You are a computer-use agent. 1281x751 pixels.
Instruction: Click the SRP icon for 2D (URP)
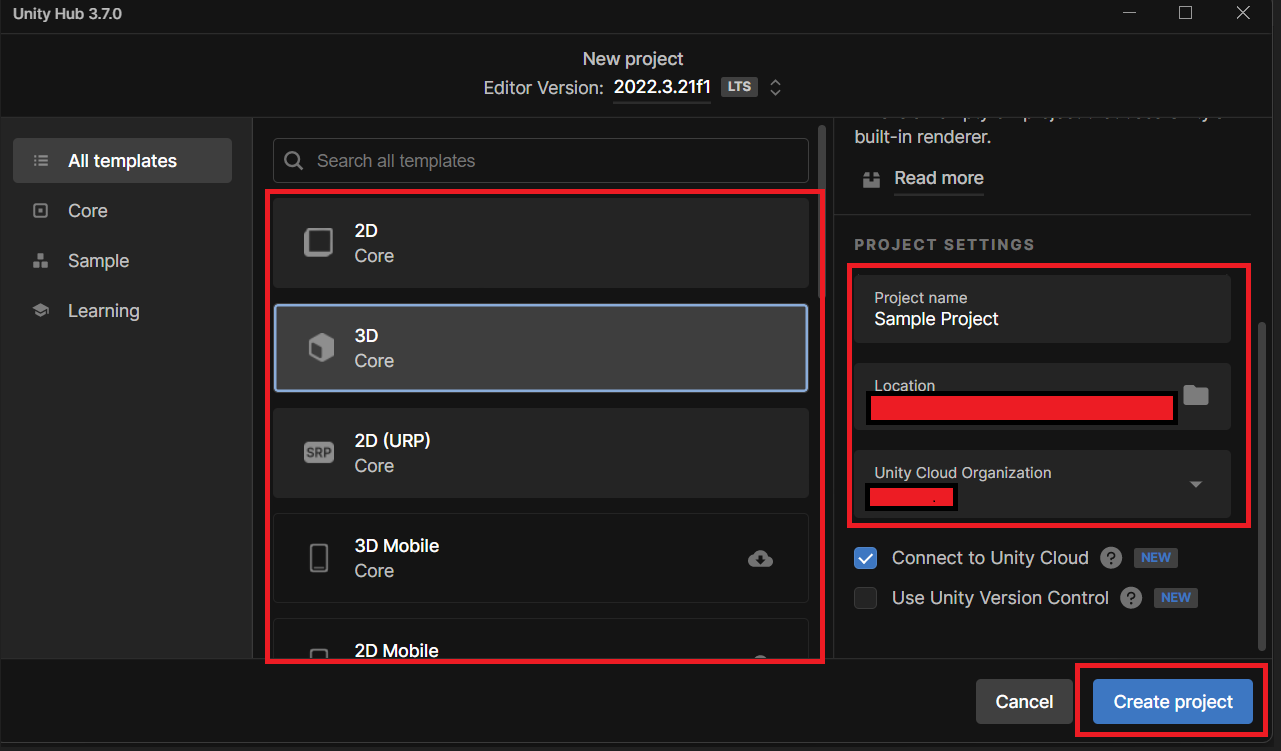click(x=319, y=453)
